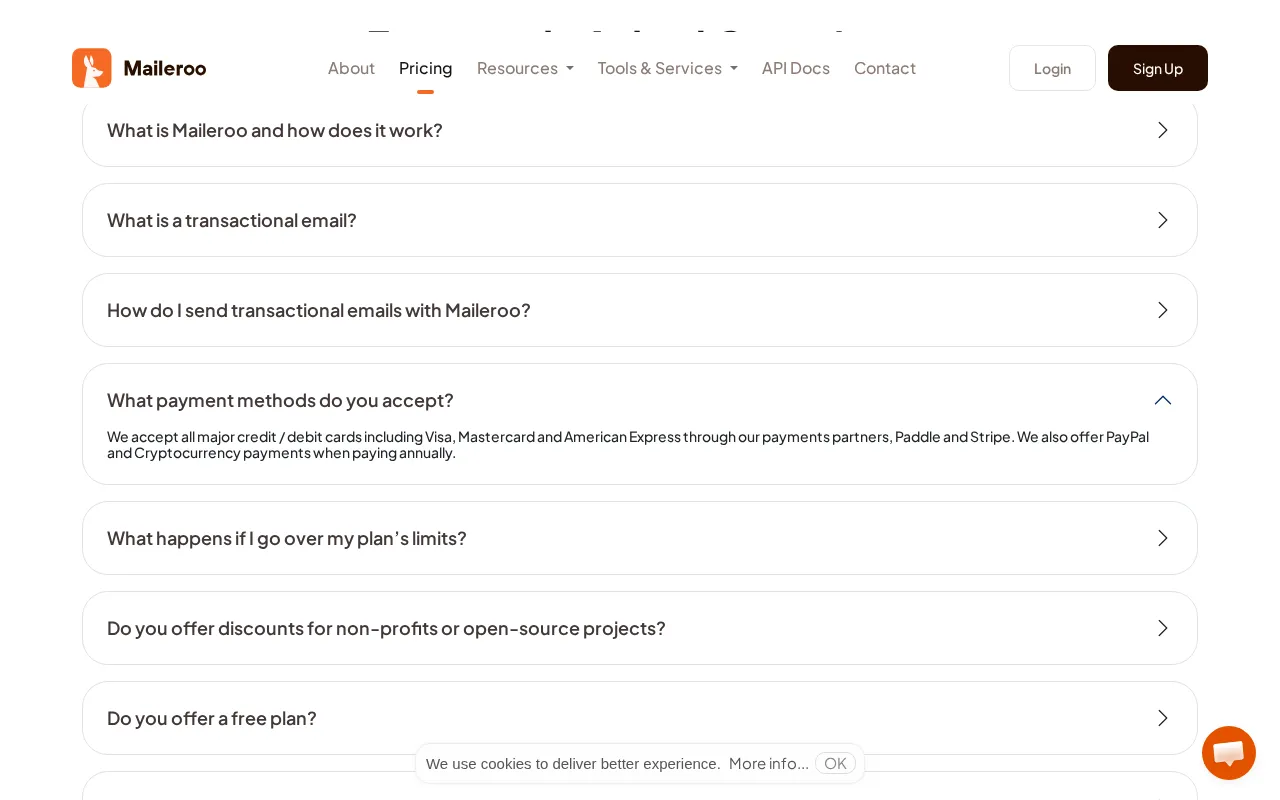The image size is (1280, 800).
Task: Go to the Pricing page
Action: (x=426, y=68)
